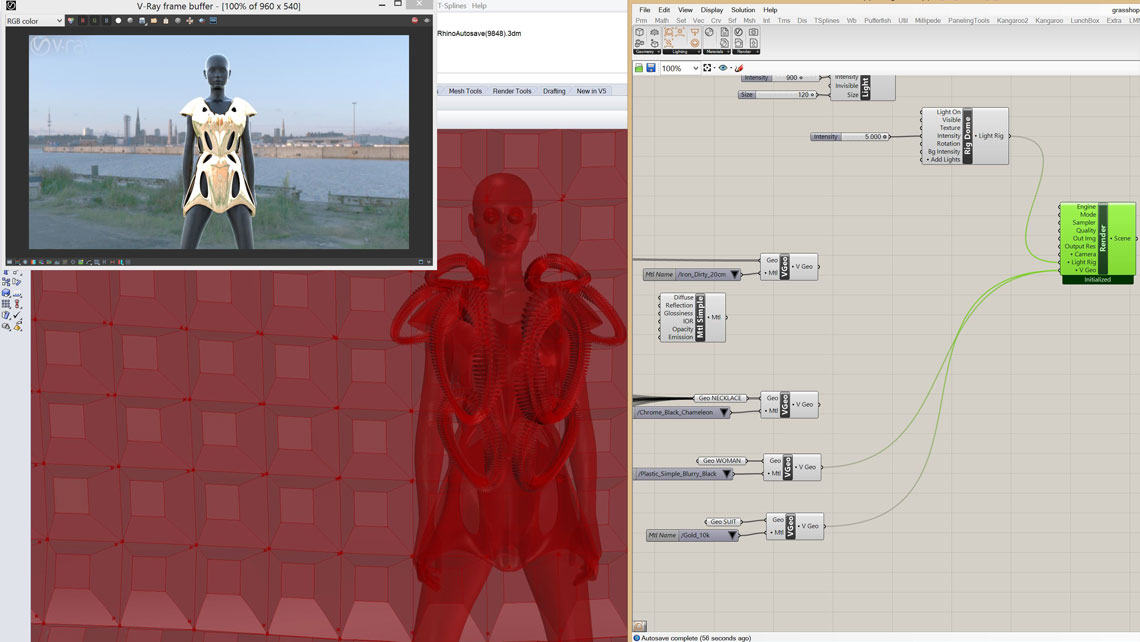Viewport: 1140px width, 642px height.
Task: Select the Mtl Simple material component
Action: tap(692, 318)
